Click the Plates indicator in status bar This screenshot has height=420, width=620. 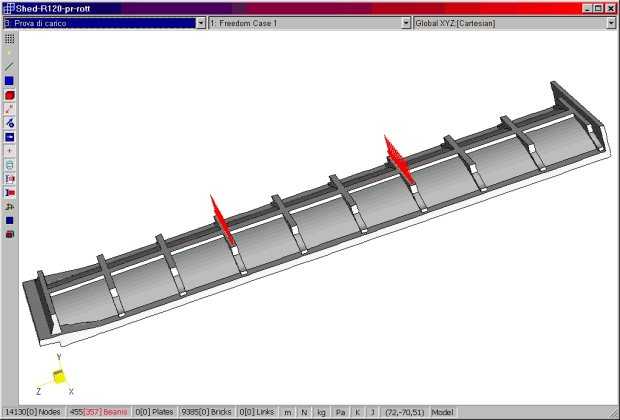click(149, 412)
